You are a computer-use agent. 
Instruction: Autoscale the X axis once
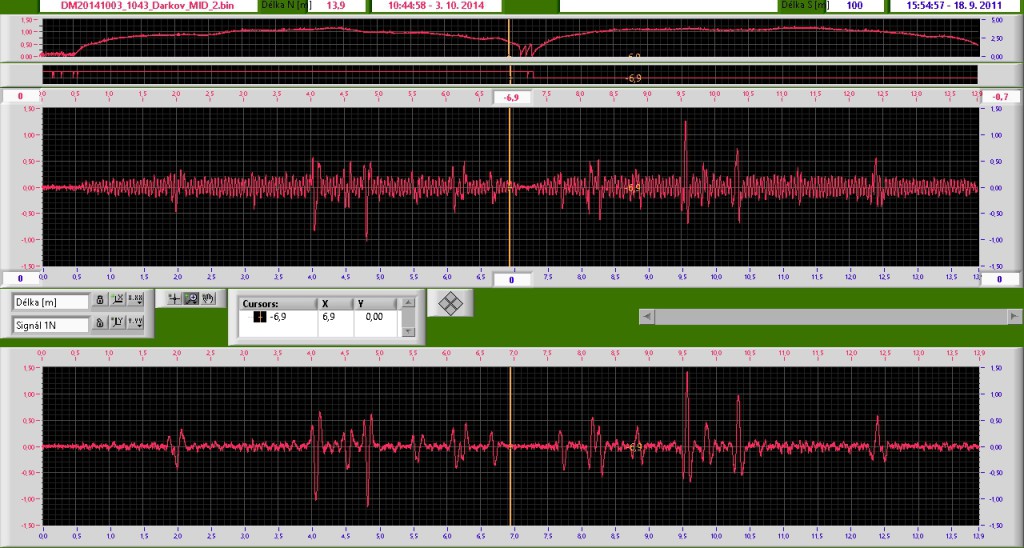tap(118, 300)
